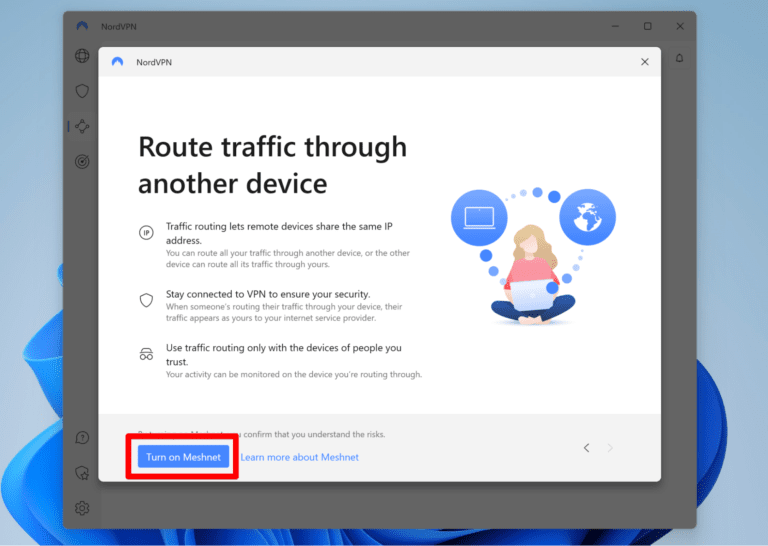Click the IP icon beside traffic routing text

tap(146, 232)
